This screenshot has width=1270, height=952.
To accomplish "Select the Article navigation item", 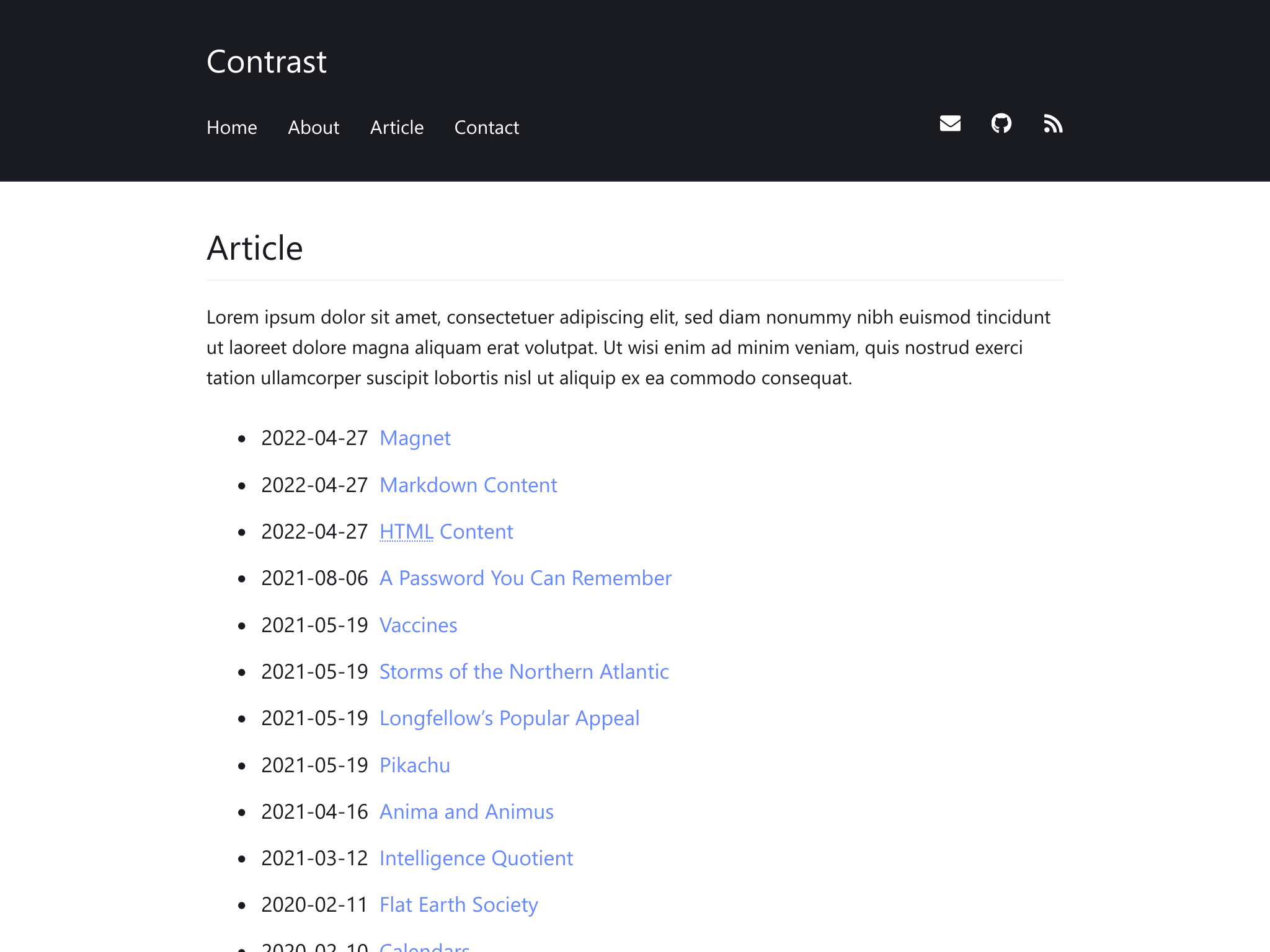I will coord(397,128).
